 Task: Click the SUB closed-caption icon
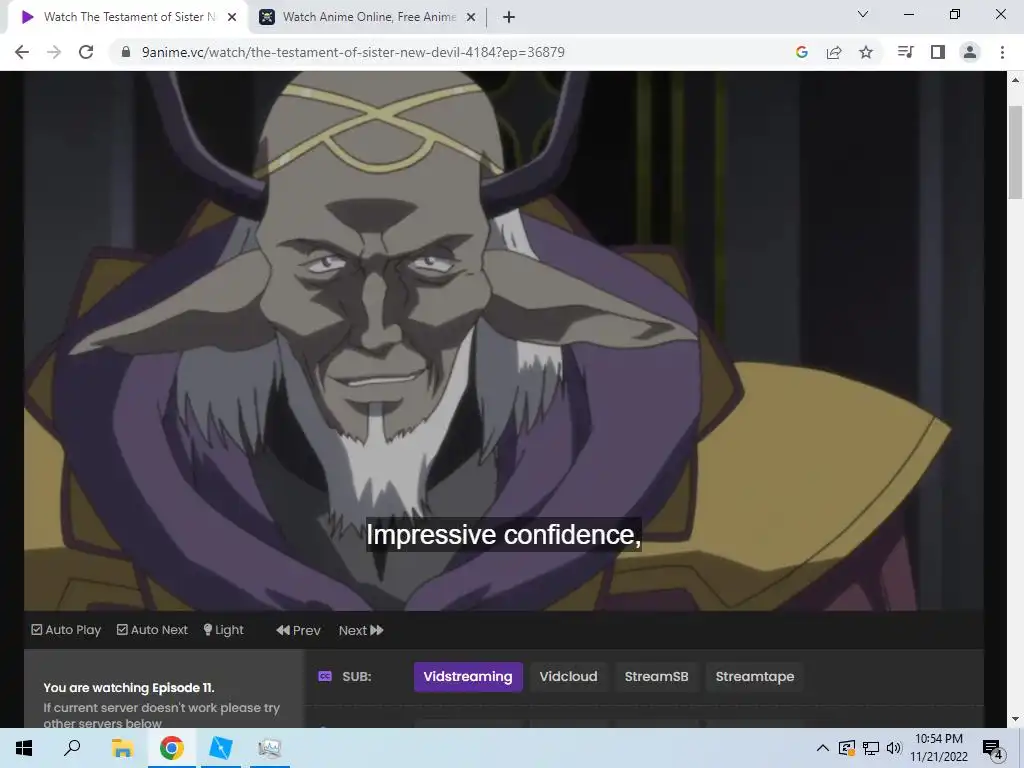click(325, 677)
